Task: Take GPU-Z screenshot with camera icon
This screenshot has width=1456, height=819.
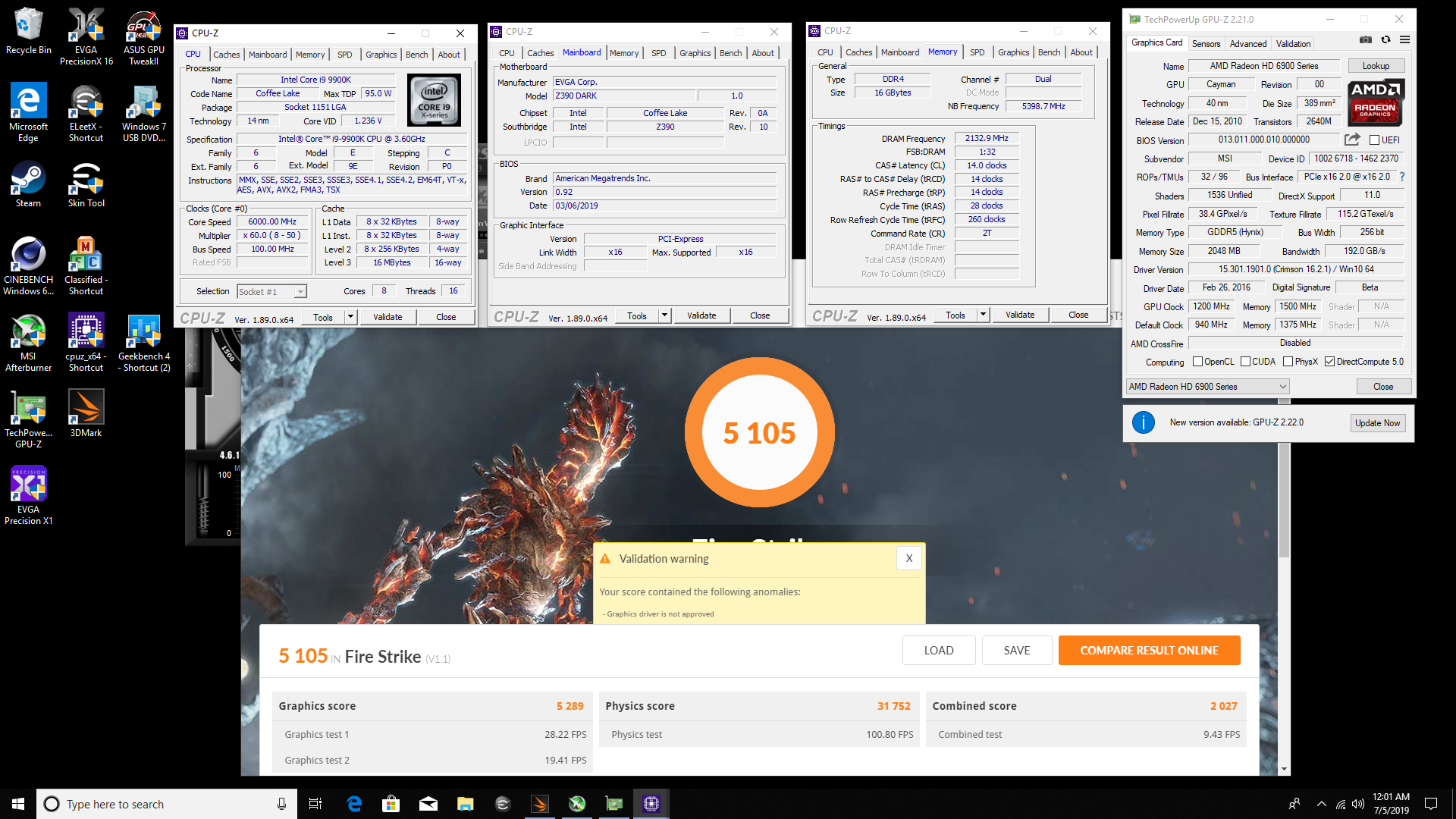Action: [1366, 39]
